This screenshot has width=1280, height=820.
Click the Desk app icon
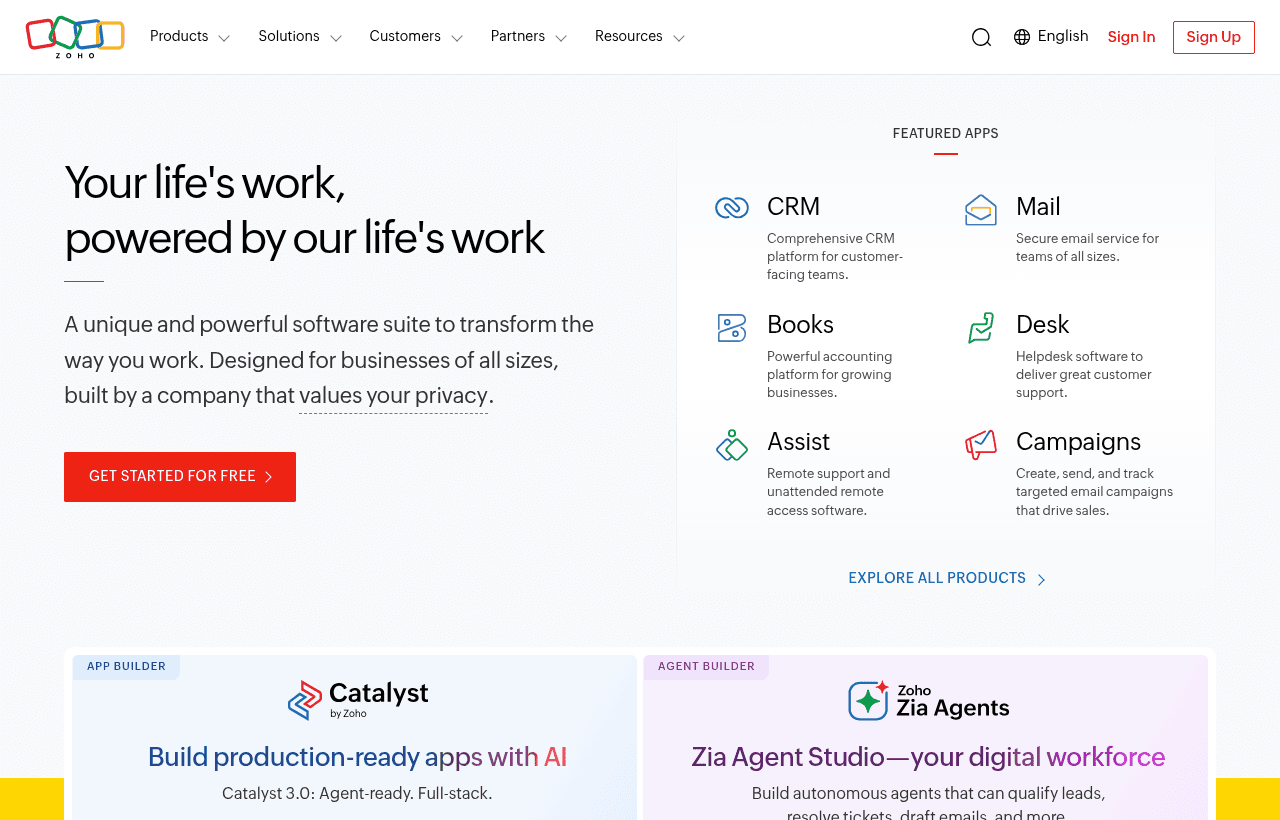click(981, 327)
